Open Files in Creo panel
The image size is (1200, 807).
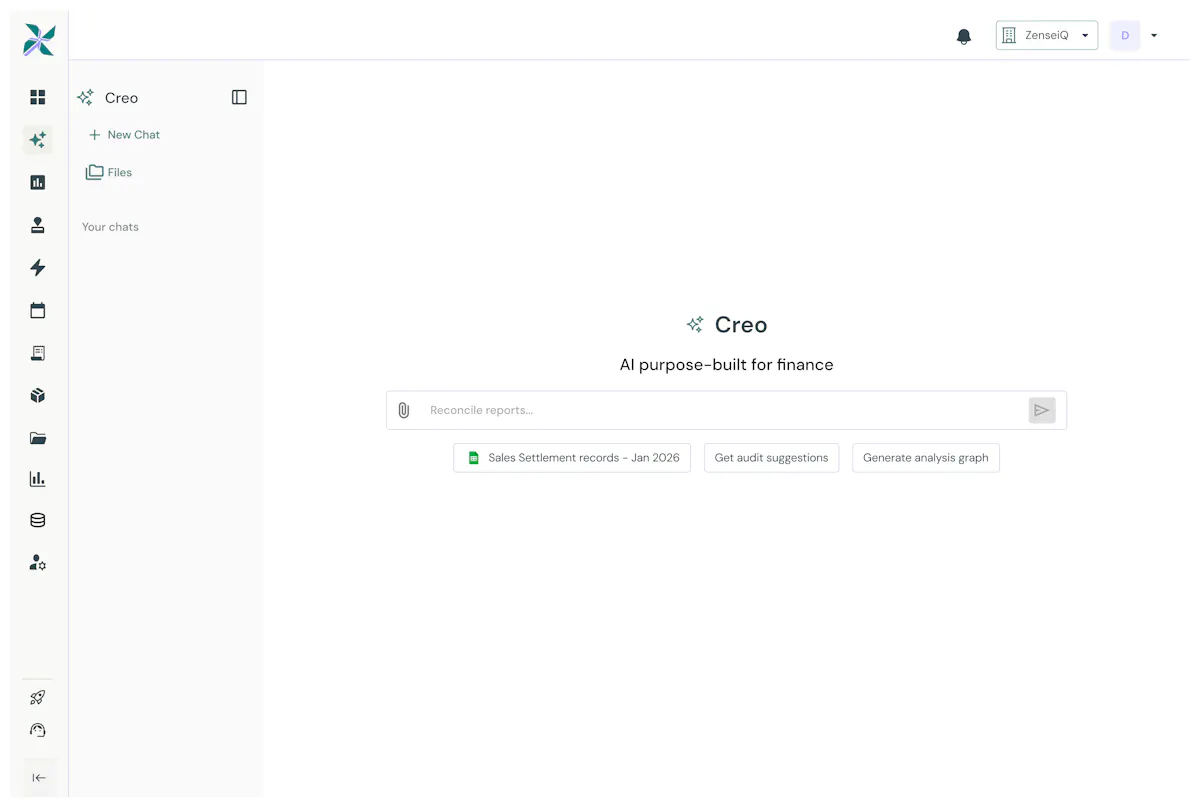click(109, 172)
